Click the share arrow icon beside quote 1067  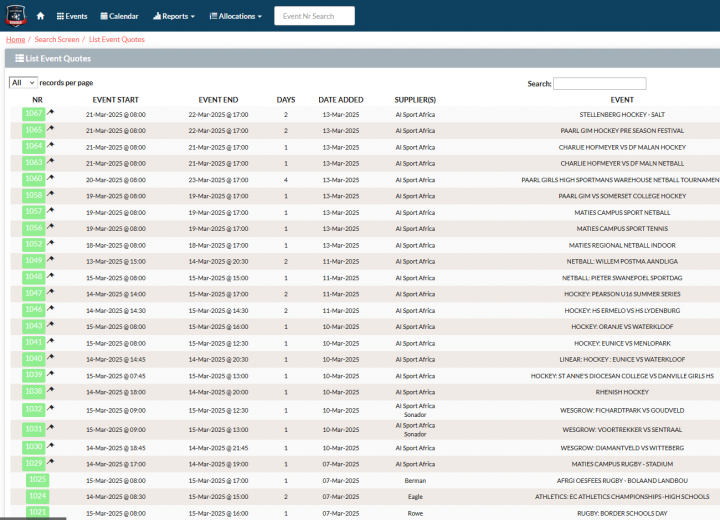click(x=51, y=112)
